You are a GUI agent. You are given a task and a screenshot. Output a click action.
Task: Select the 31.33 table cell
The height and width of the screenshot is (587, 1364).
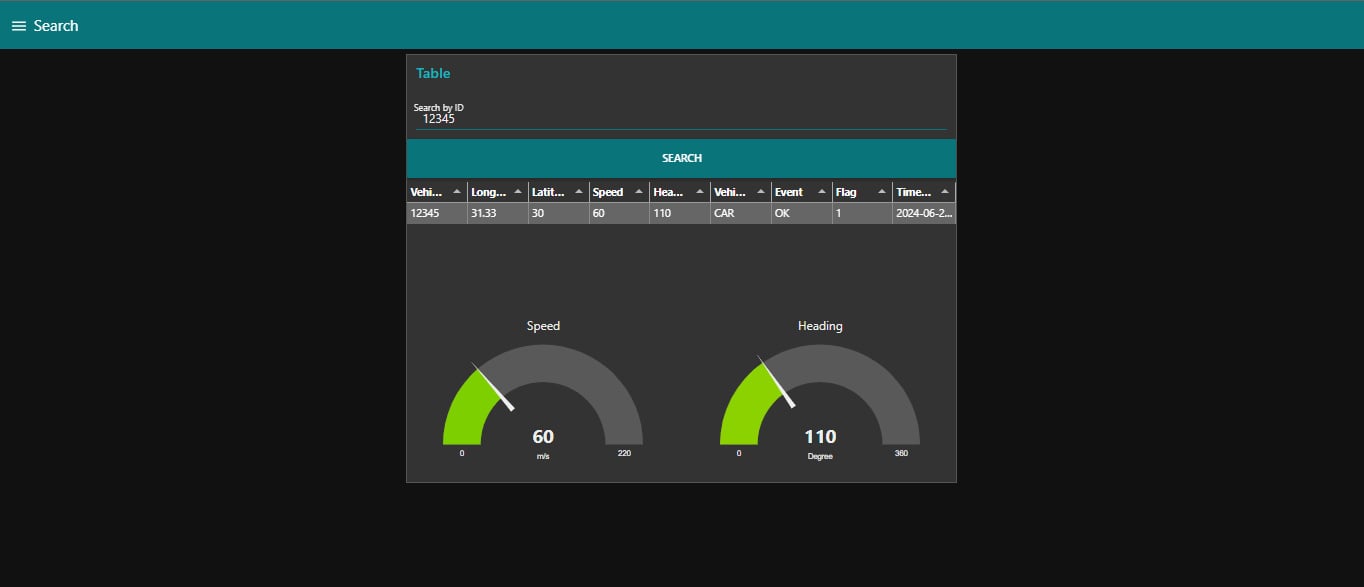[x=498, y=213]
